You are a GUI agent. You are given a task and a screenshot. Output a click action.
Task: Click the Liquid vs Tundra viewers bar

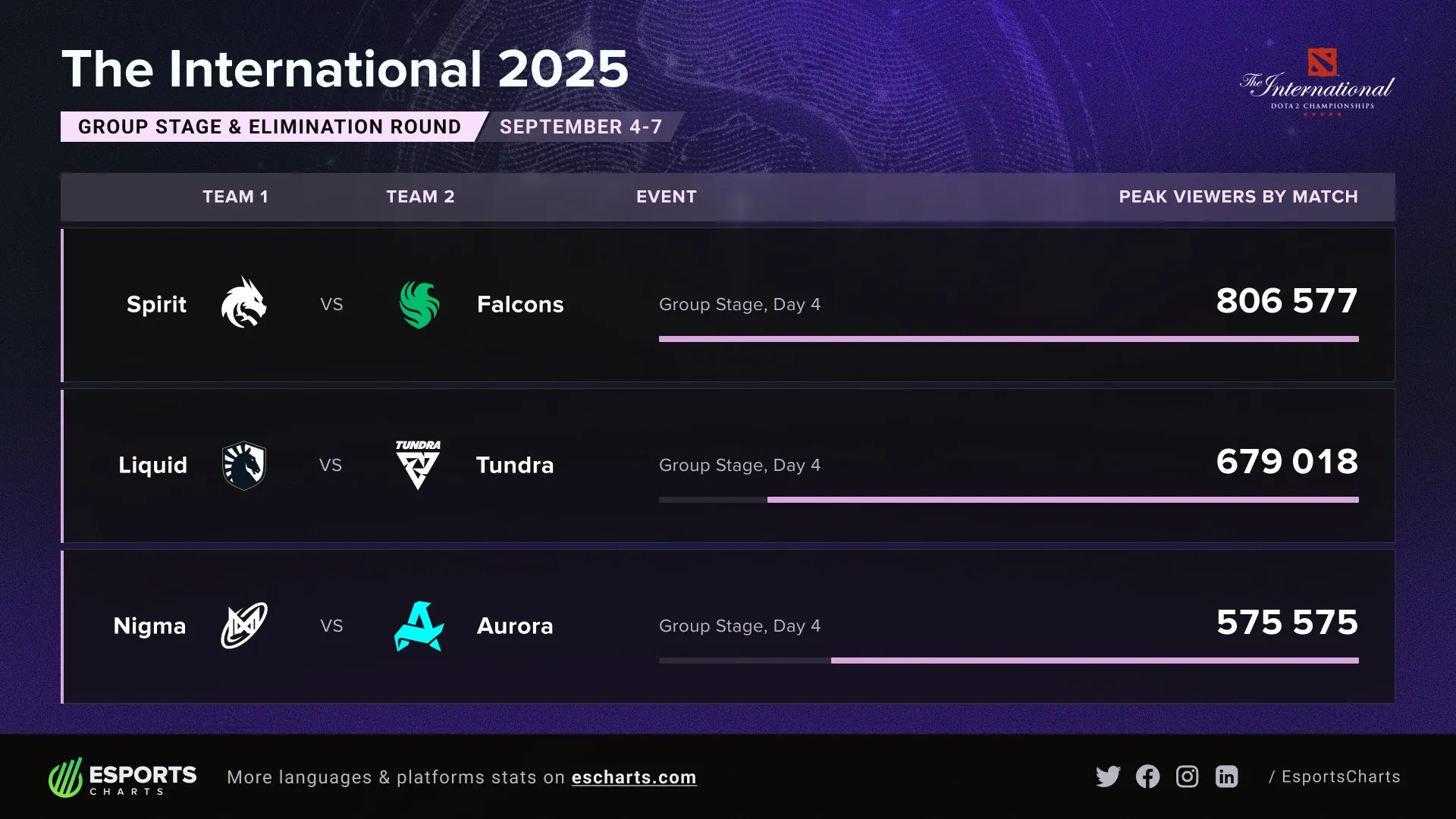click(x=1062, y=500)
